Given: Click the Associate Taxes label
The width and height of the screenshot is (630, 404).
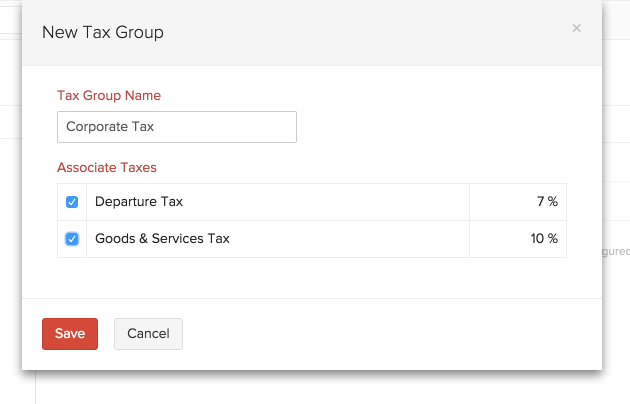Looking at the screenshot, I should pos(107,168).
